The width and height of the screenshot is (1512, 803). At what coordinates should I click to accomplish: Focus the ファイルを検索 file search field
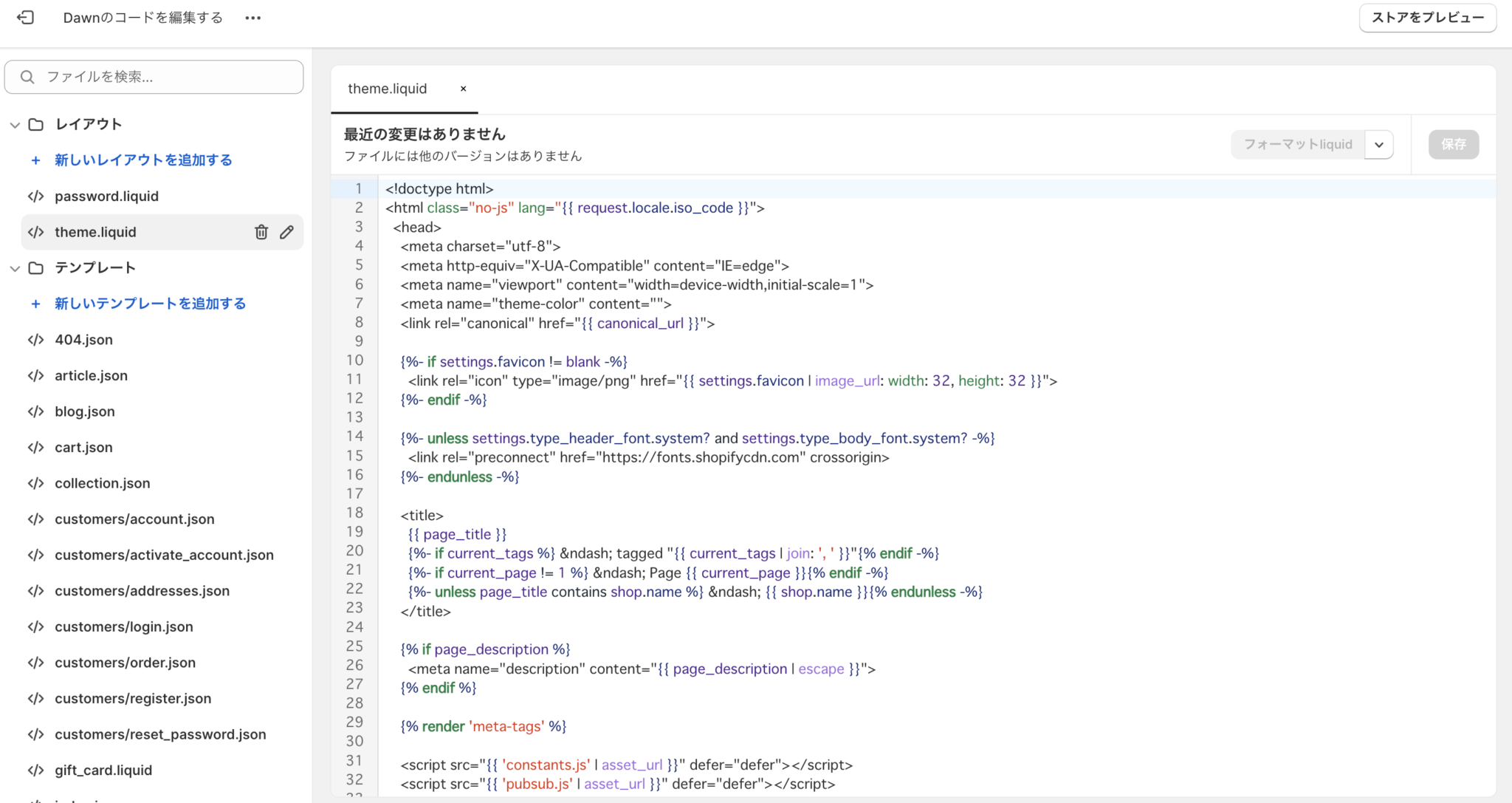[162, 77]
